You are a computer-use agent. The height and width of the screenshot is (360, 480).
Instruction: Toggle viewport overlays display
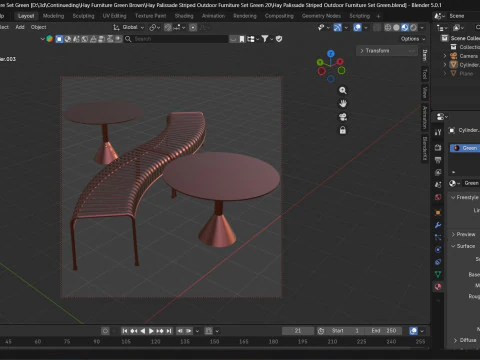click(x=357, y=27)
